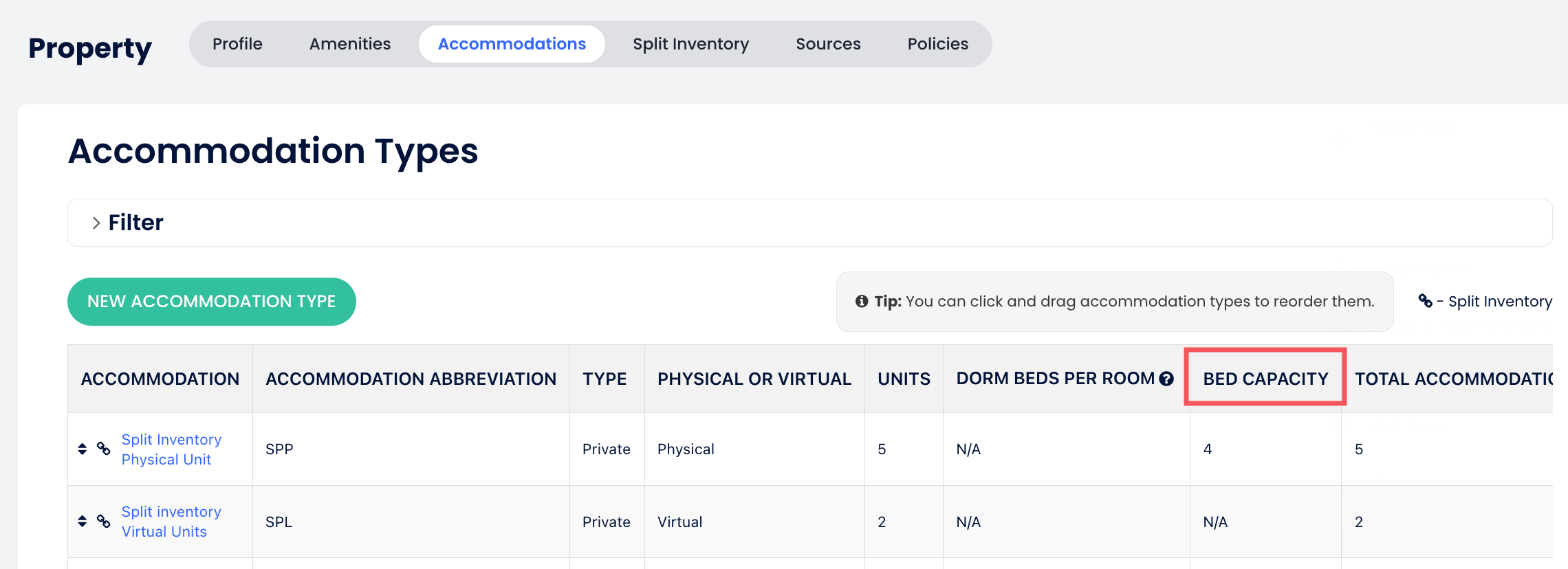Click link icon beside Split inventory Virtual Units
Image resolution: width=1568 pixels, height=569 pixels.
[x=104, y=521]
